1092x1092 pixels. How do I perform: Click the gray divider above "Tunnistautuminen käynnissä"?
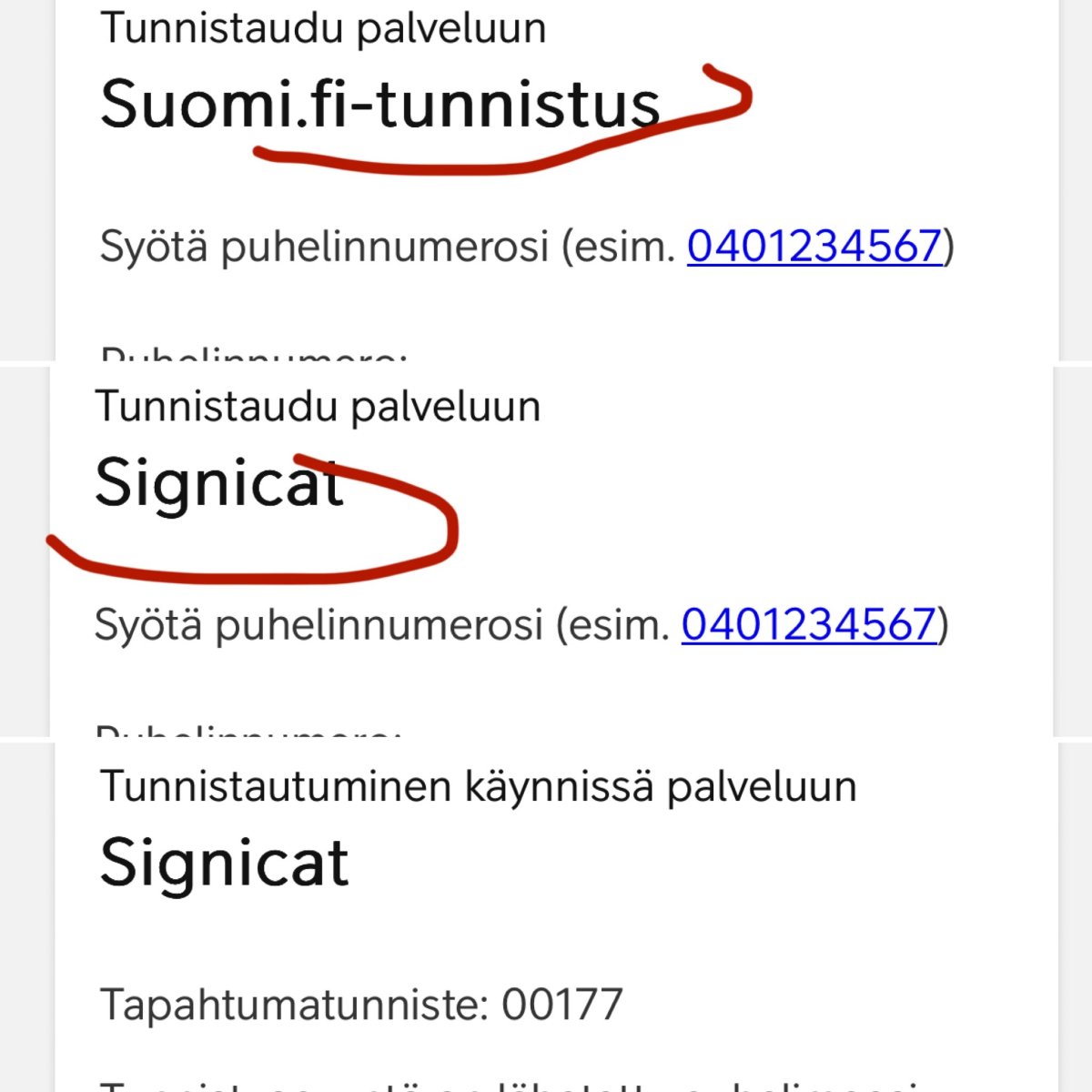pyautogui.click(x=546, y=739)
